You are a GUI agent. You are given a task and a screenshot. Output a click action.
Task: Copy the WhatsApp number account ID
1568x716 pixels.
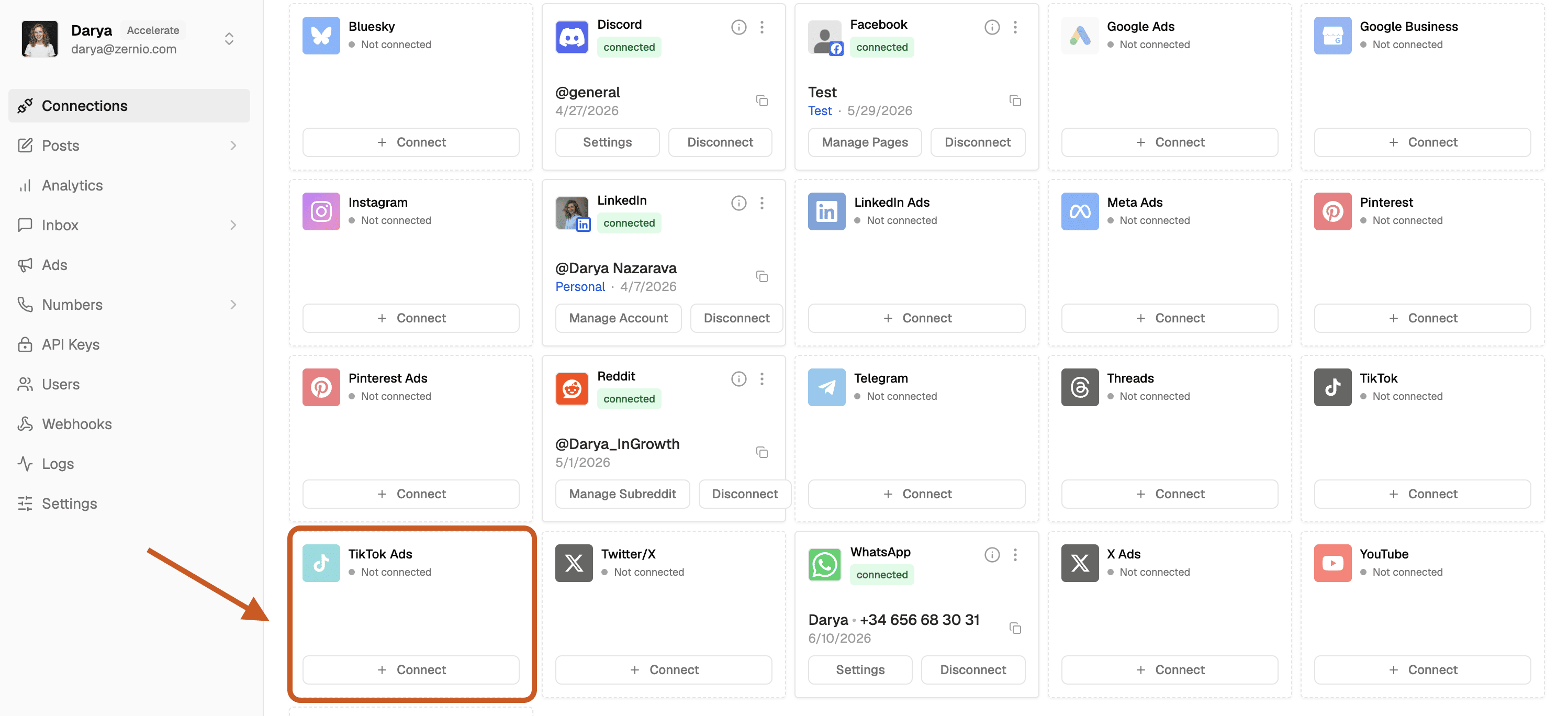tap(1015, 628)
